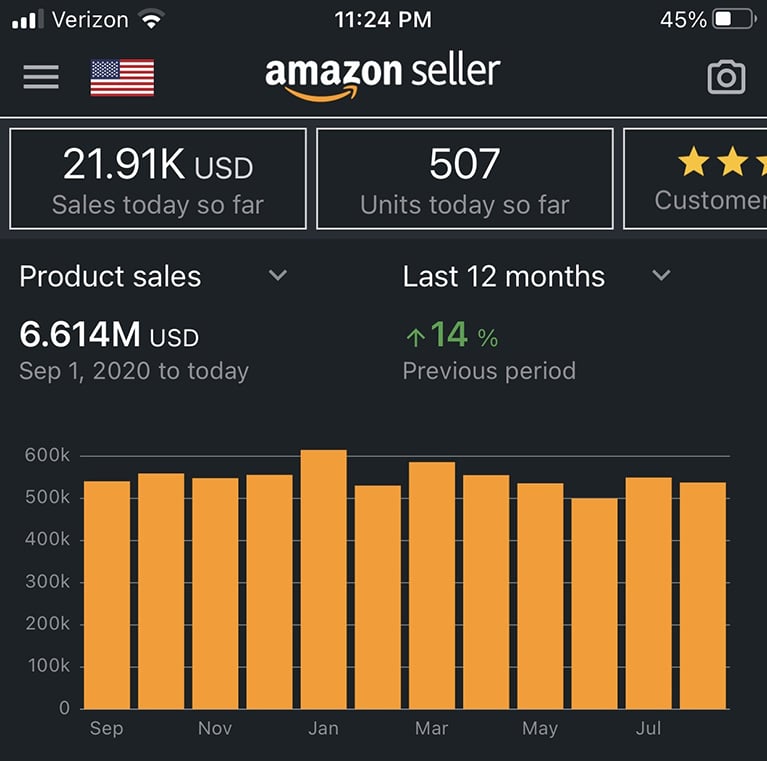This screenshot has width=767, height=761.
Task: Open the camera scanner icon
Action: tap(726, 77)
